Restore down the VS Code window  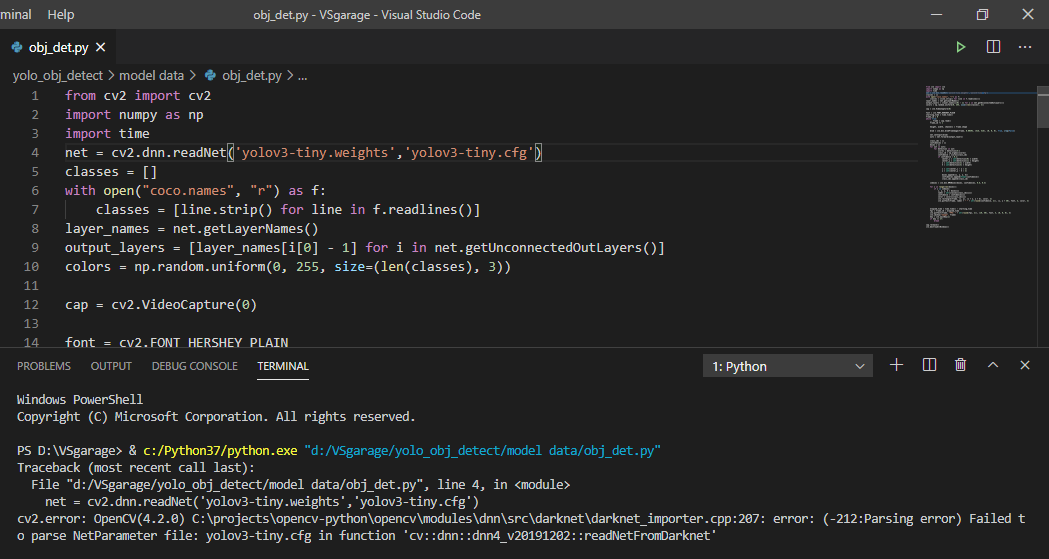tap(982, 14)
